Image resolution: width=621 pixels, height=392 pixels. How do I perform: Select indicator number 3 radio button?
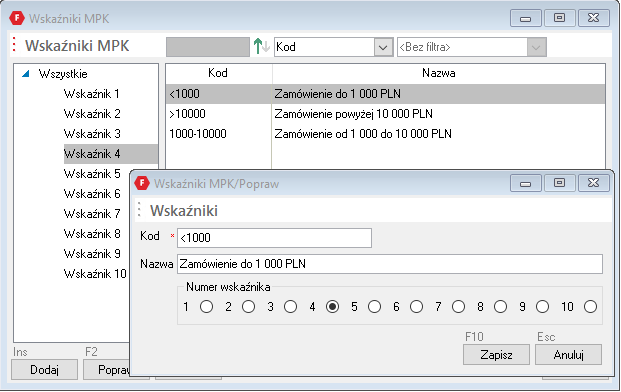point(290,306)
